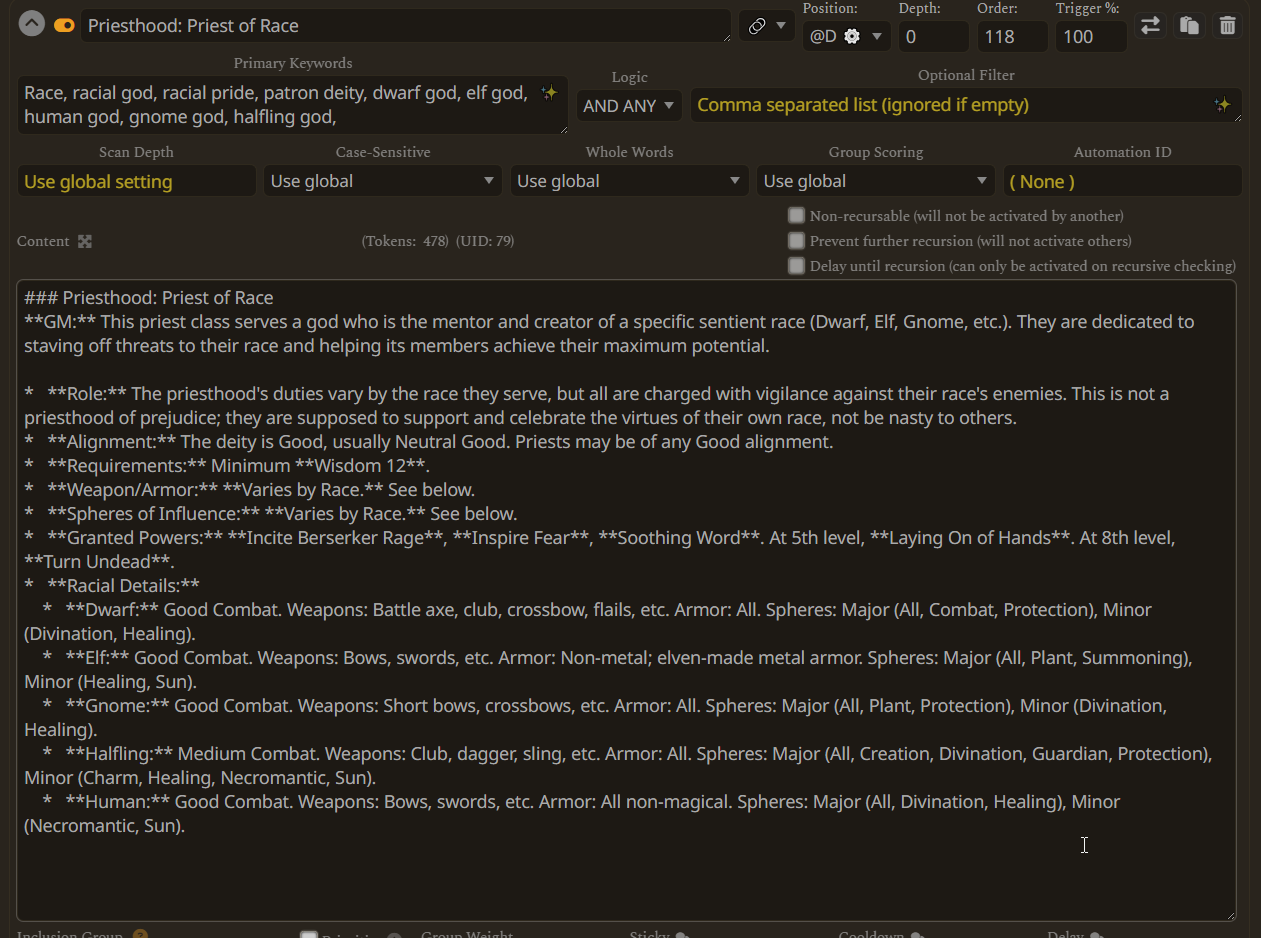Click the move/transfer entry arrows icon
Viewport: 1261px width, 938px height.
(1151, 26)
